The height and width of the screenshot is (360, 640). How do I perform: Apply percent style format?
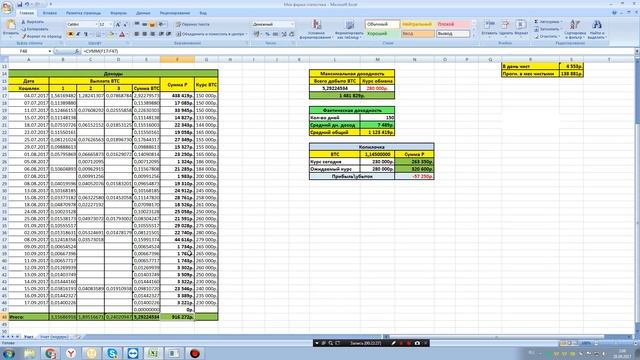click(268, 34)
